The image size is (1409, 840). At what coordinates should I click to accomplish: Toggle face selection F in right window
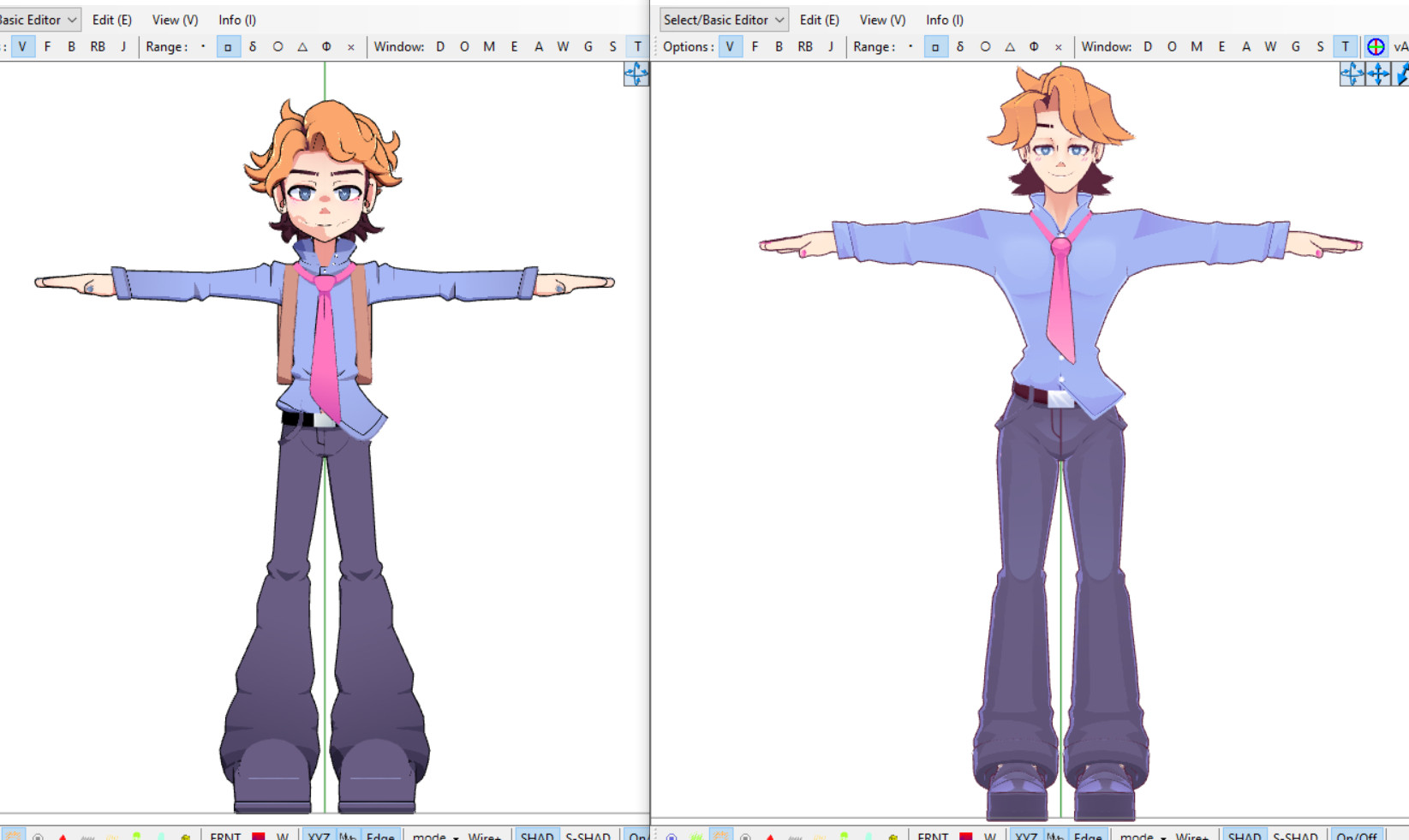pos(755,46)
